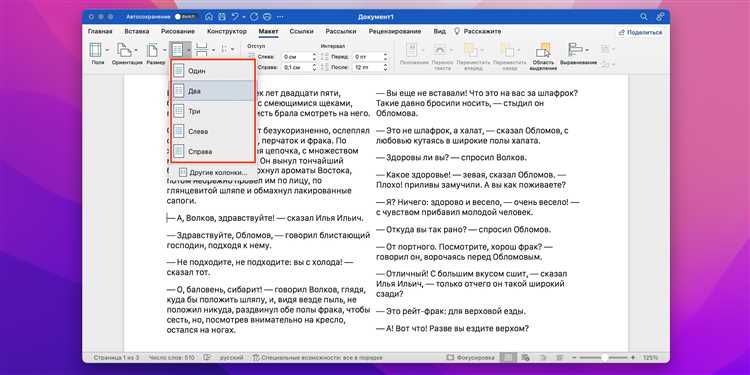
Task: Expand the Breaks dropdown arrow
Action: coord(213,50)
